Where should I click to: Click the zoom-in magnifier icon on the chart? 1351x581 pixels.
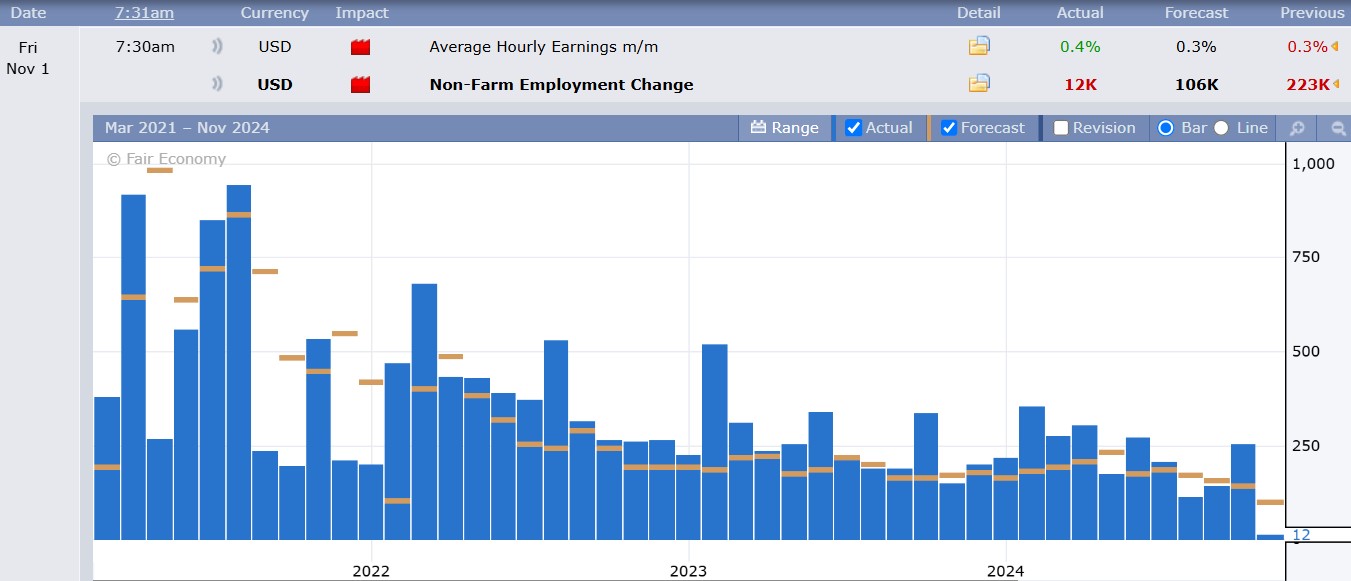[x=1297, y=128]
